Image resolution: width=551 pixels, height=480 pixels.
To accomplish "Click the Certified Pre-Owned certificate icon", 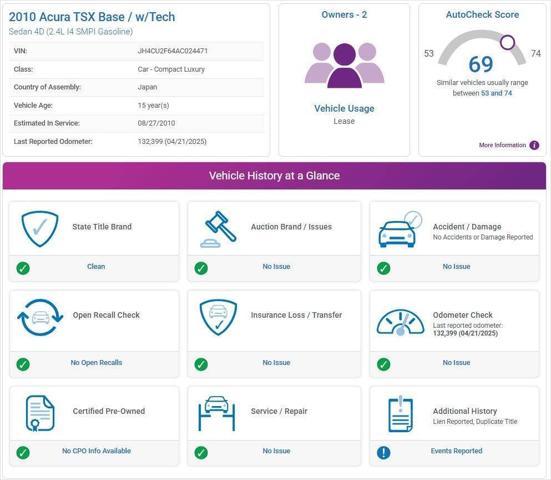I will click(40, 413).
